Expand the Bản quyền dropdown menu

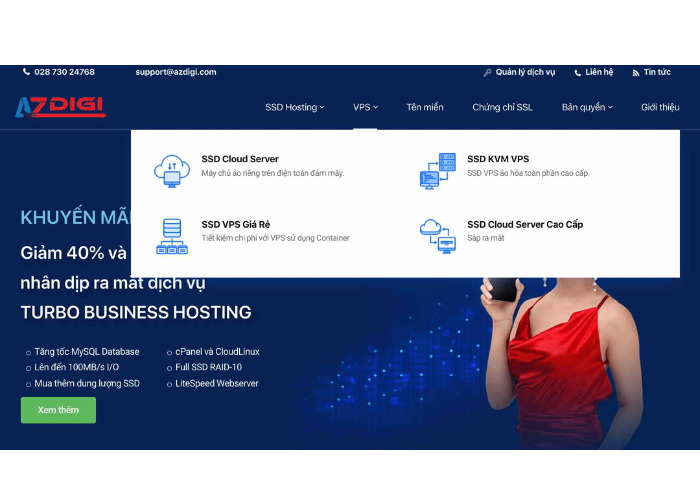click(x=587, y=107)
